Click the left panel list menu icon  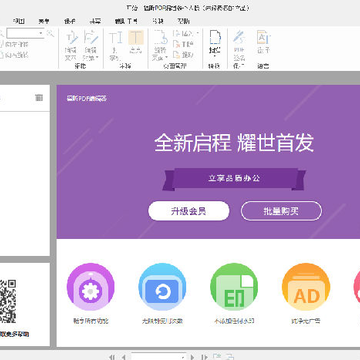pos(39,97)
